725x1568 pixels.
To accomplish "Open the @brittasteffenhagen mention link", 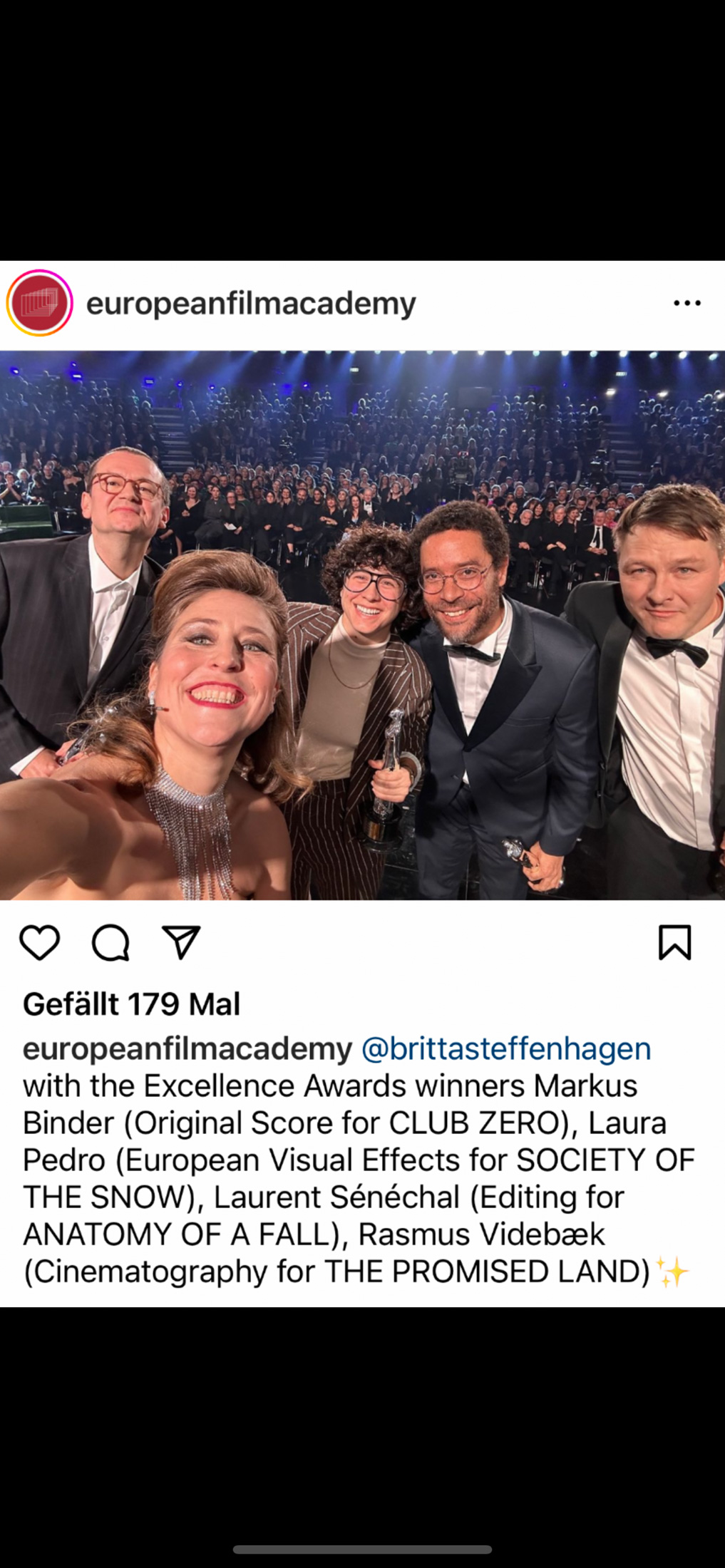I will (x=506, y=1049).
